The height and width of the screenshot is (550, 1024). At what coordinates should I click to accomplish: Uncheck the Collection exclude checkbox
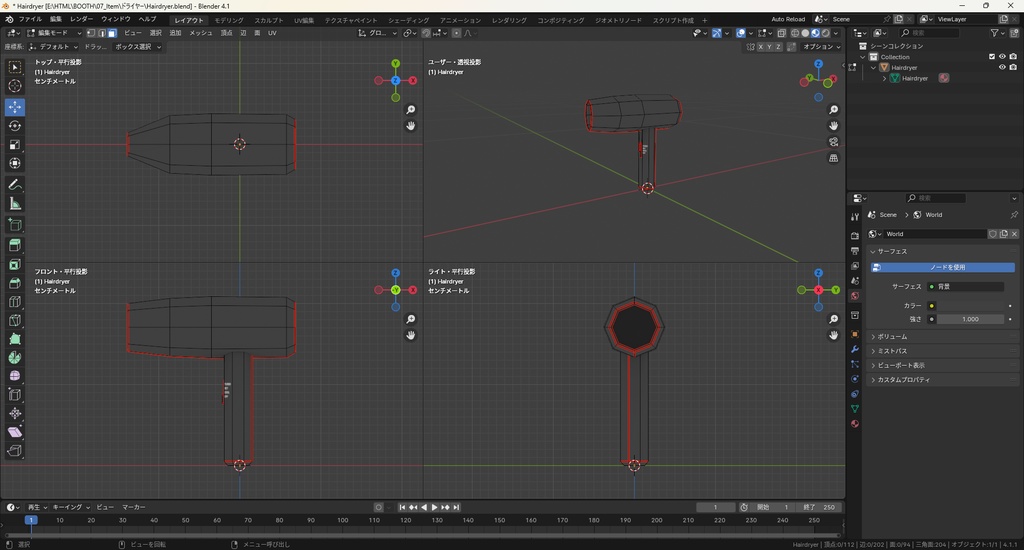click(992, 57)
